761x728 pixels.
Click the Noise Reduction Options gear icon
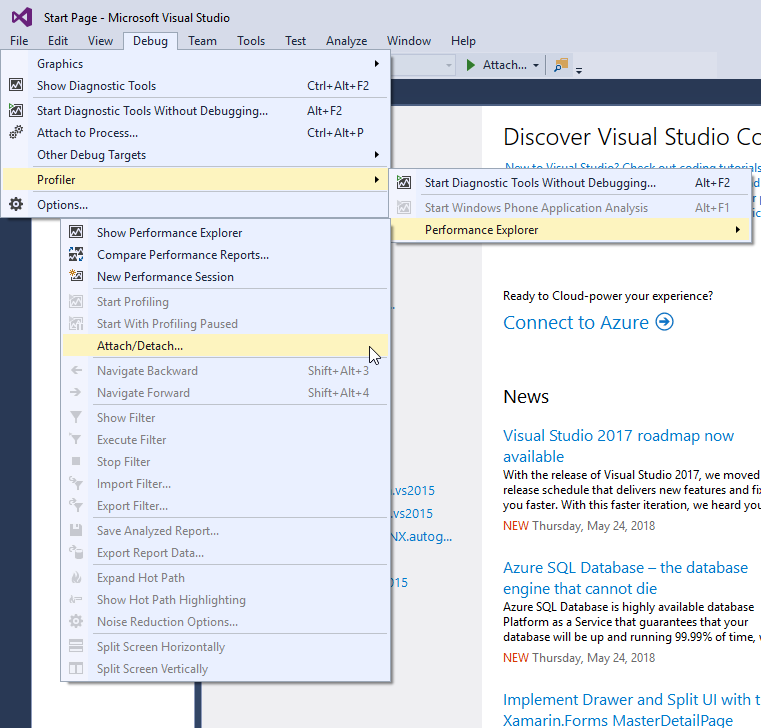(x=76, y=621)
